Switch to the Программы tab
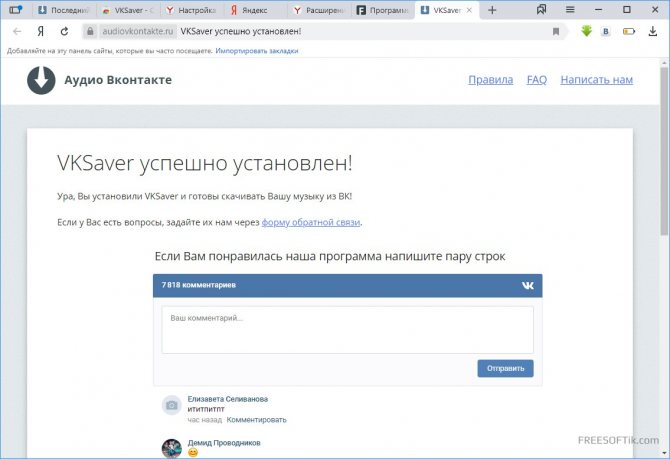Viewport: 670px width, 459px height. pyautogui.click(x=382, y=10)
